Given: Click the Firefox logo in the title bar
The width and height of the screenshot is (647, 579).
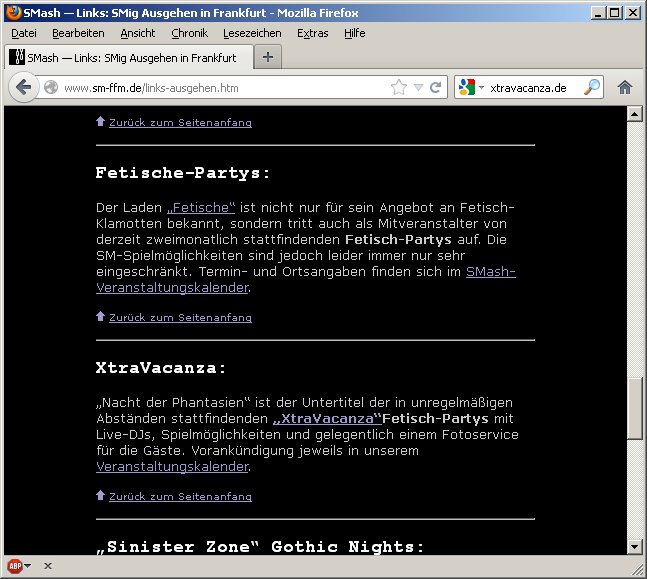Looking at the screenshot, I should (13, 12).
